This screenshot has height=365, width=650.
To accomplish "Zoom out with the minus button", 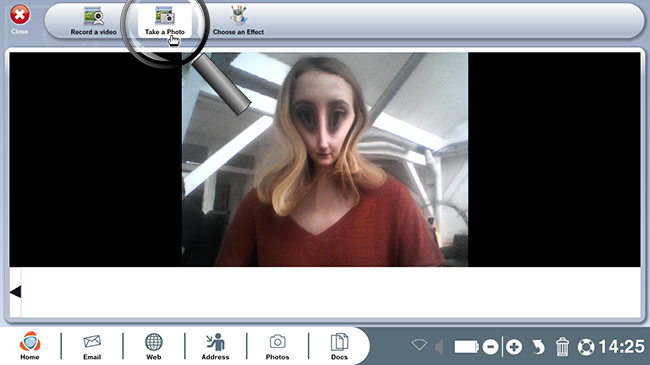I will pos(490,347).
